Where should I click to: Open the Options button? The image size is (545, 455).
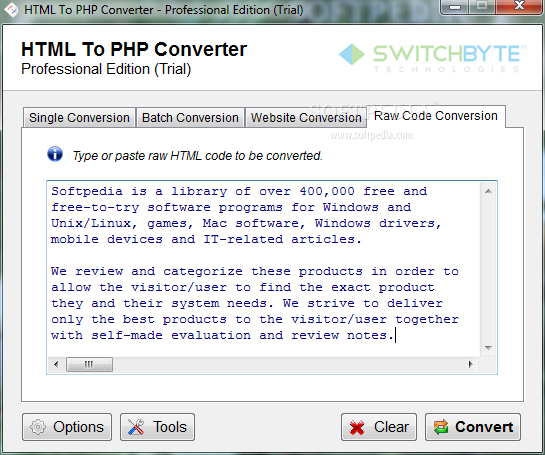coord(67,427)
